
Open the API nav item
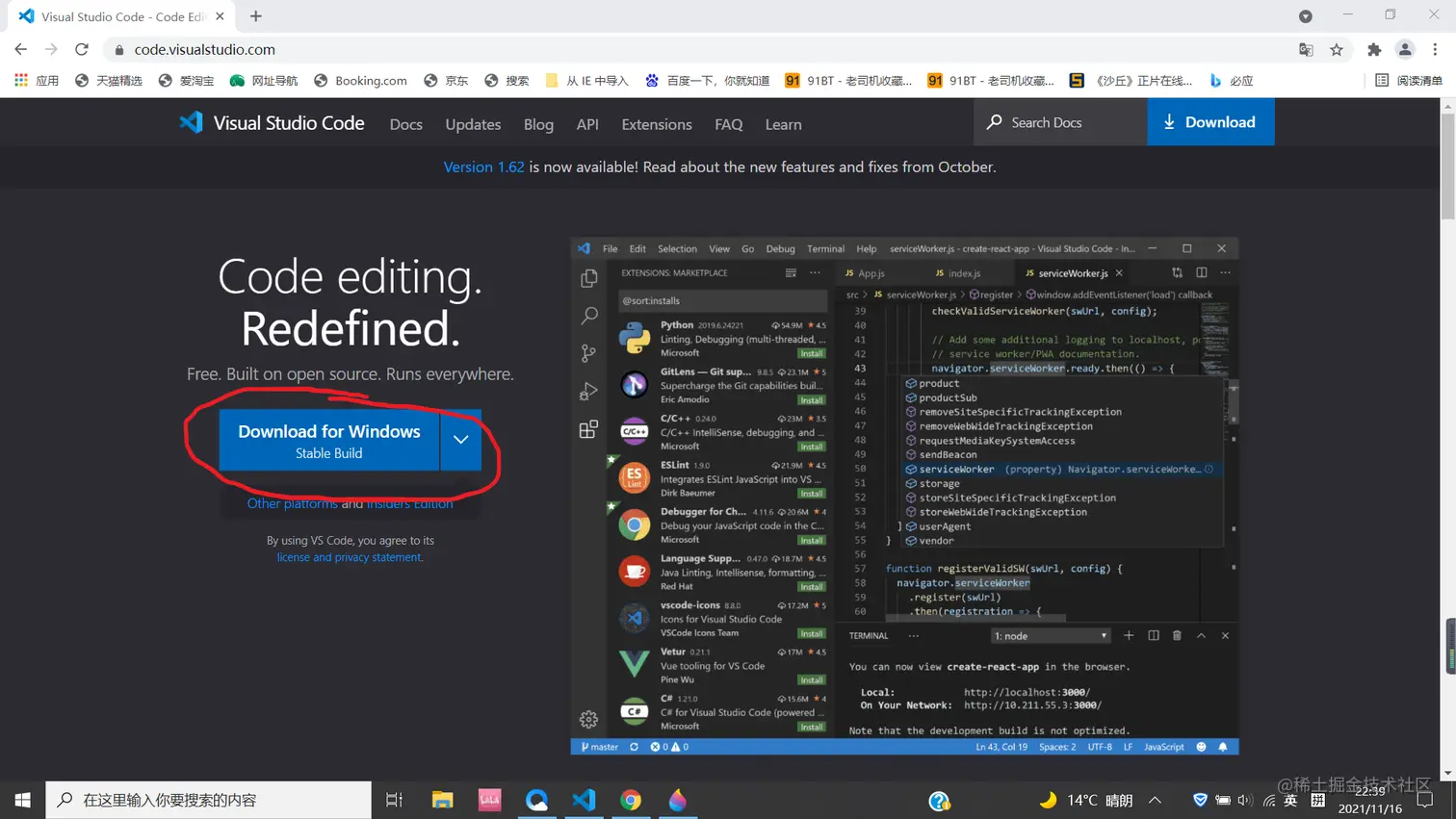click(587, 124)
